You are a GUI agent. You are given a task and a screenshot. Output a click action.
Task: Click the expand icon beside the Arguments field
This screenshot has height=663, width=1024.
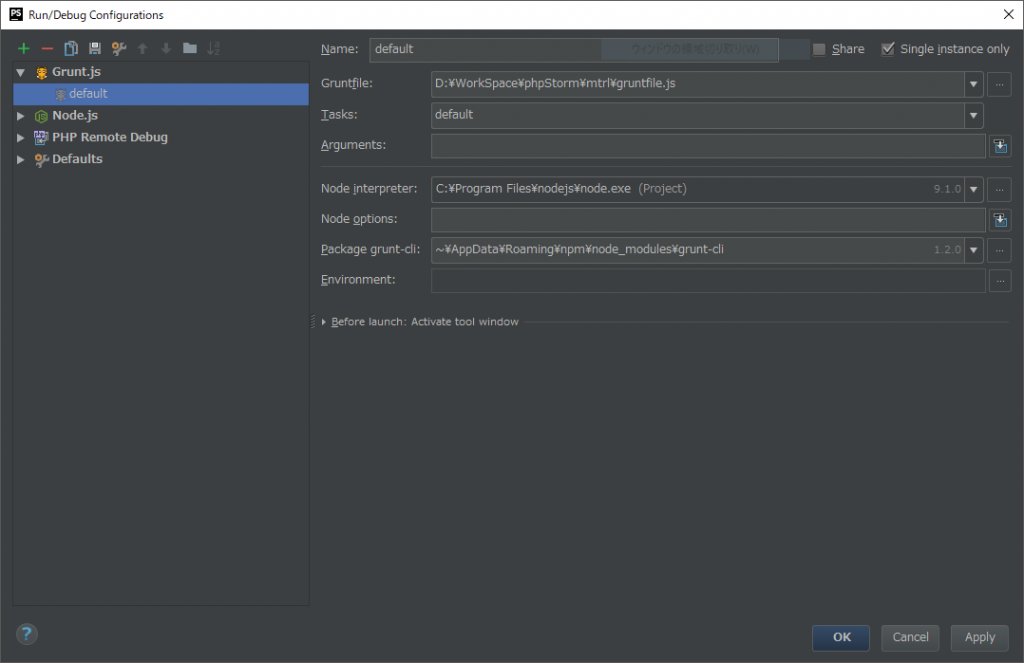999,146
